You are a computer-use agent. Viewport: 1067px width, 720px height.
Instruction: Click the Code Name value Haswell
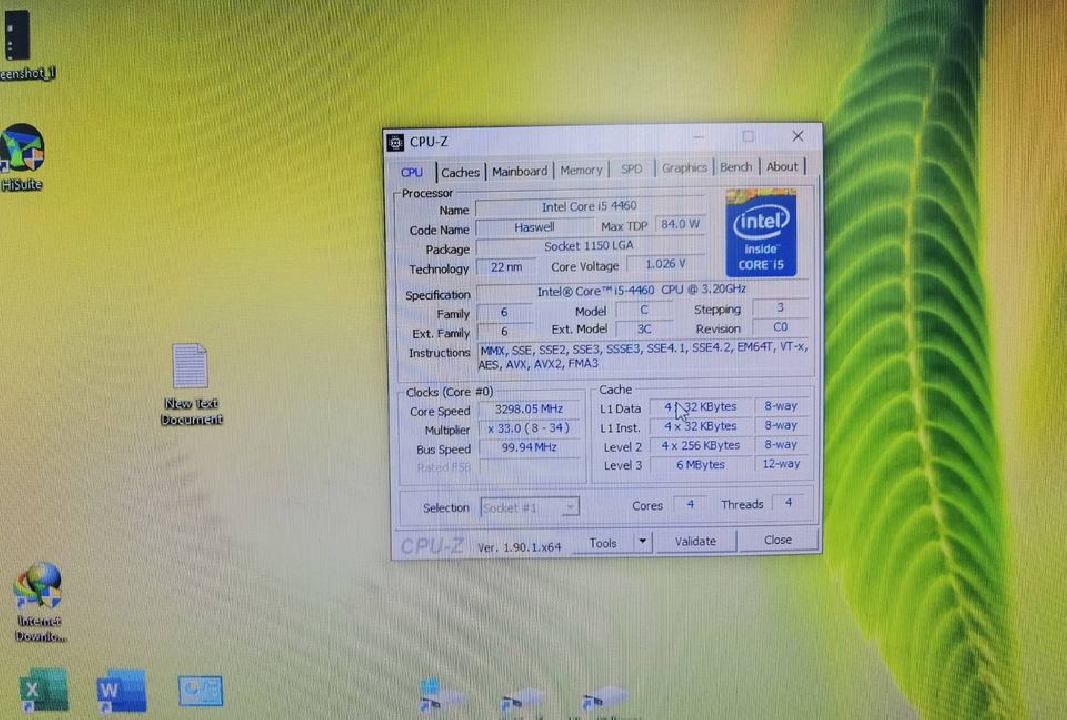tap(534, 227)
